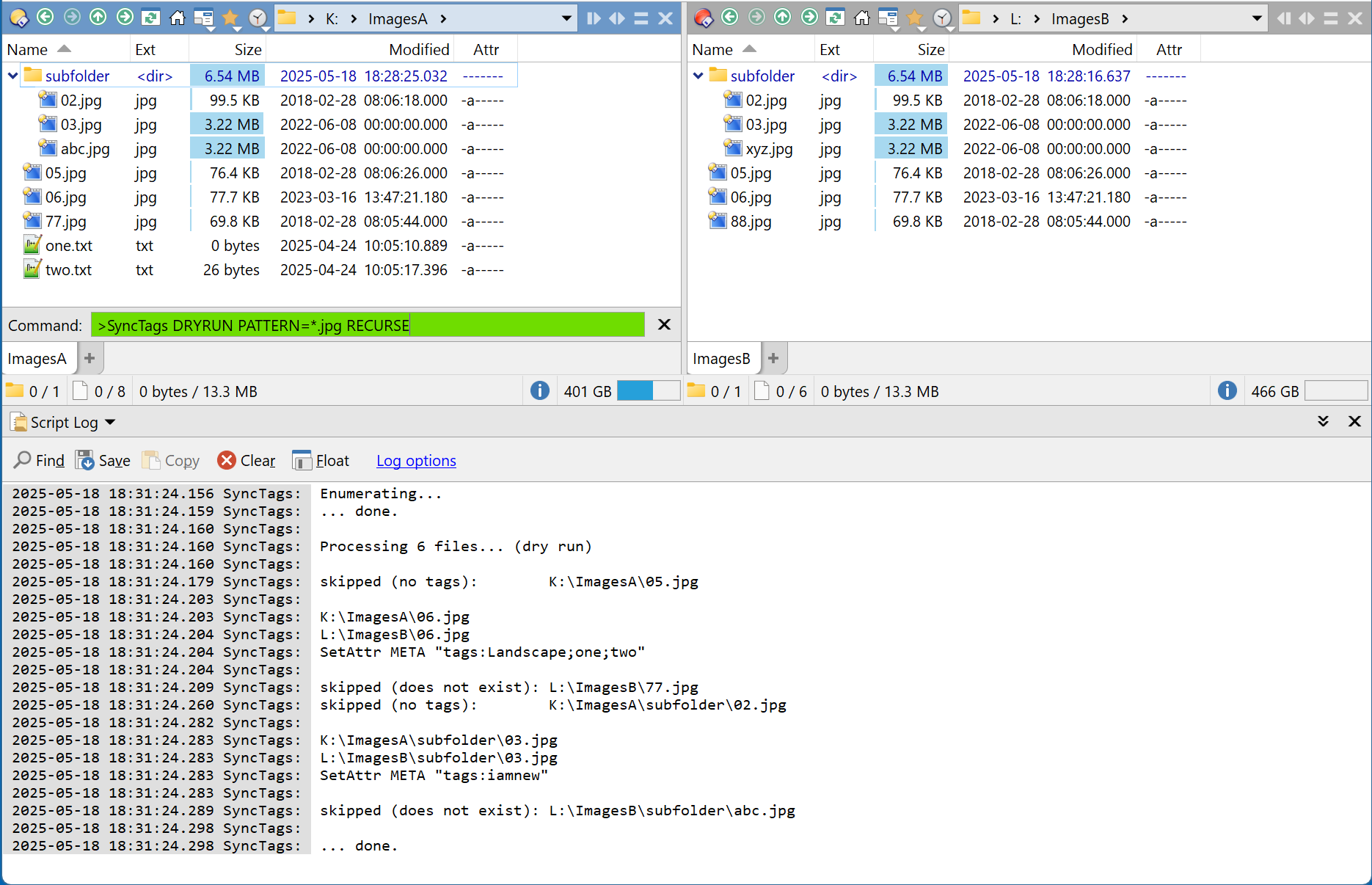
Task: Add a new tab next to ImagesB
Action: point(773,358)
